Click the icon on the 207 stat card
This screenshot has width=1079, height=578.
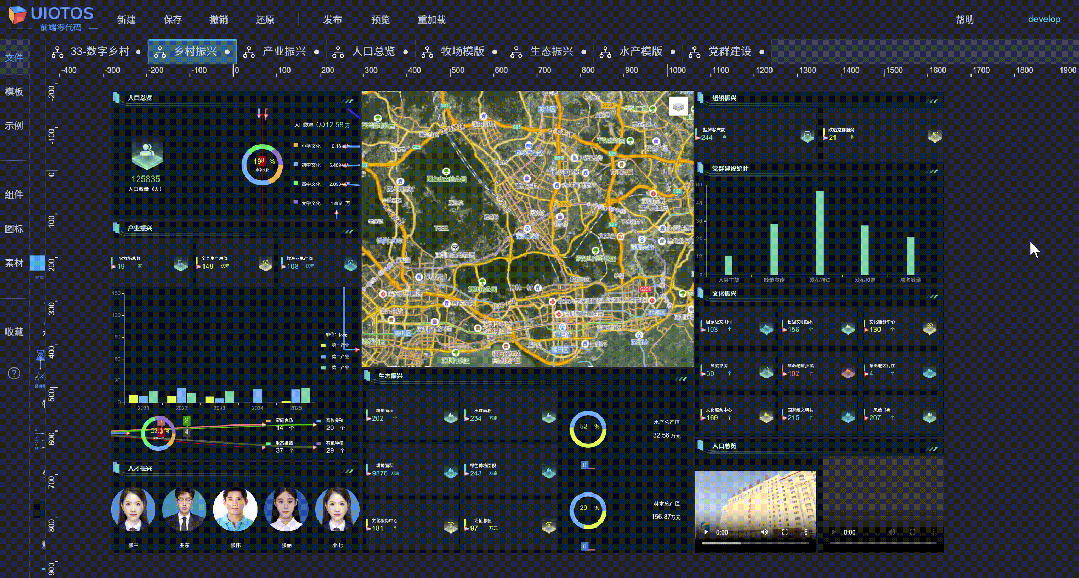coord(930,416)
